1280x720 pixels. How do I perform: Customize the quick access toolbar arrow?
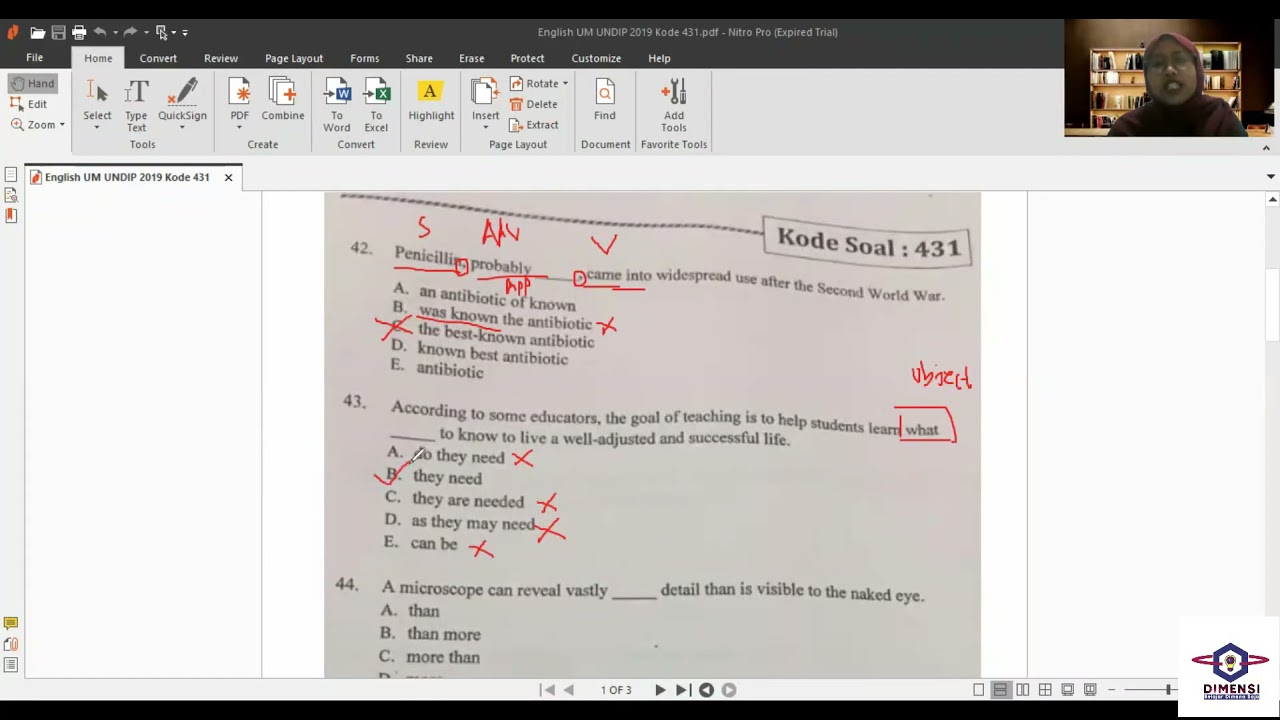185,32
